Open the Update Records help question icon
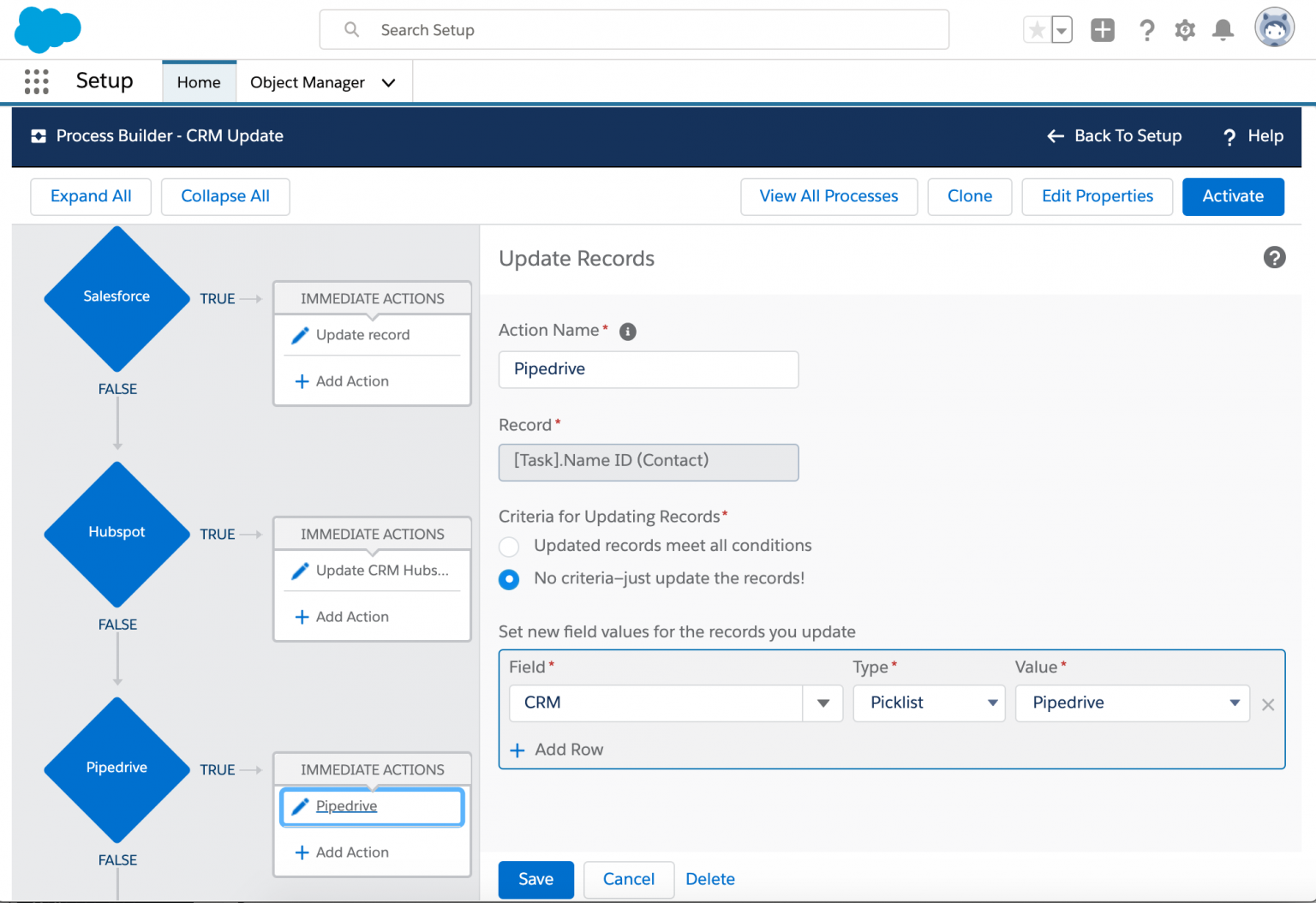 click(1274, 257)
